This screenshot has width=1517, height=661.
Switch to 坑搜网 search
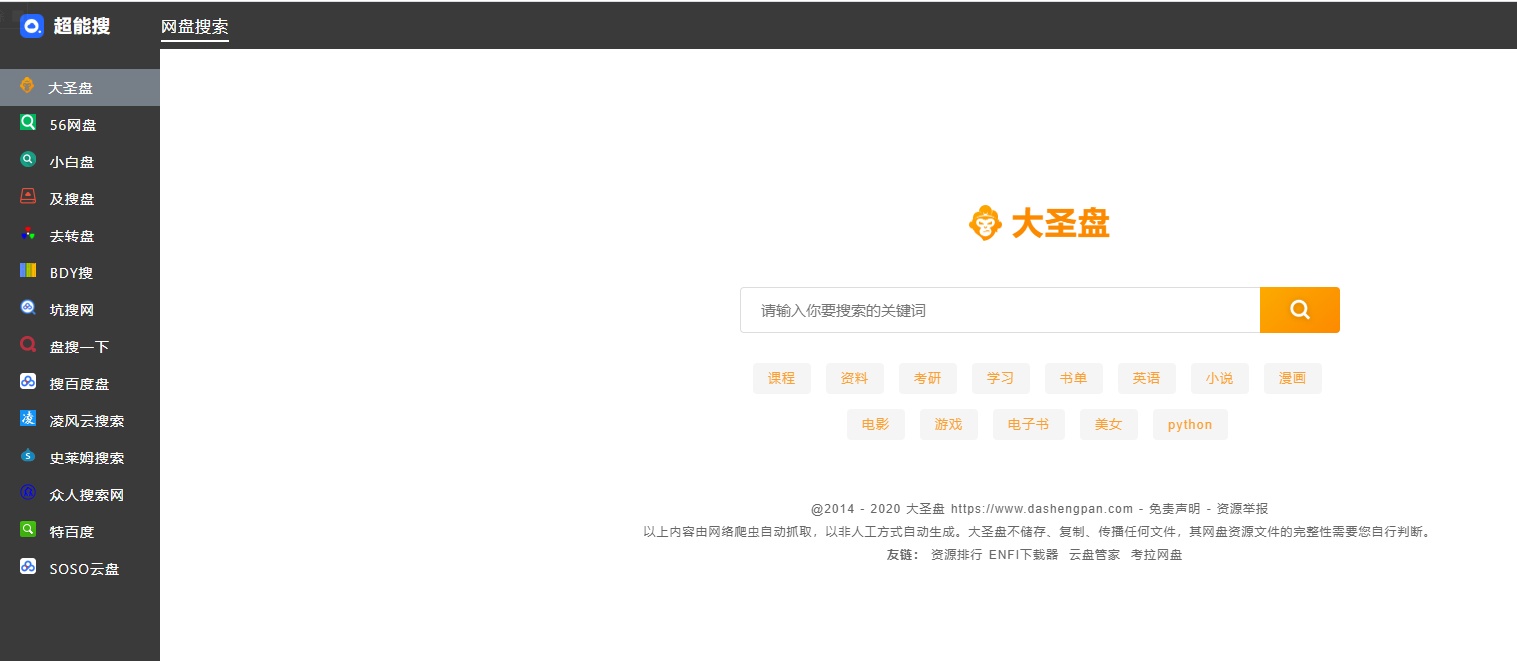(70, 309)
